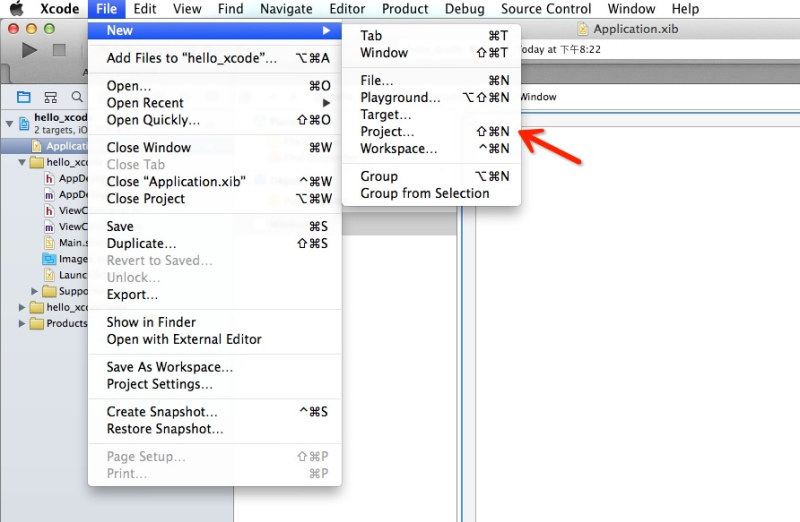Open the View menu

point(187,9)
